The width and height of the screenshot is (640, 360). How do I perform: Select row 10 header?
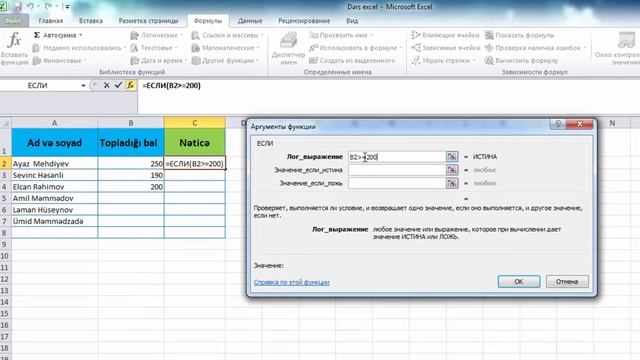click(x=5, y=256)
